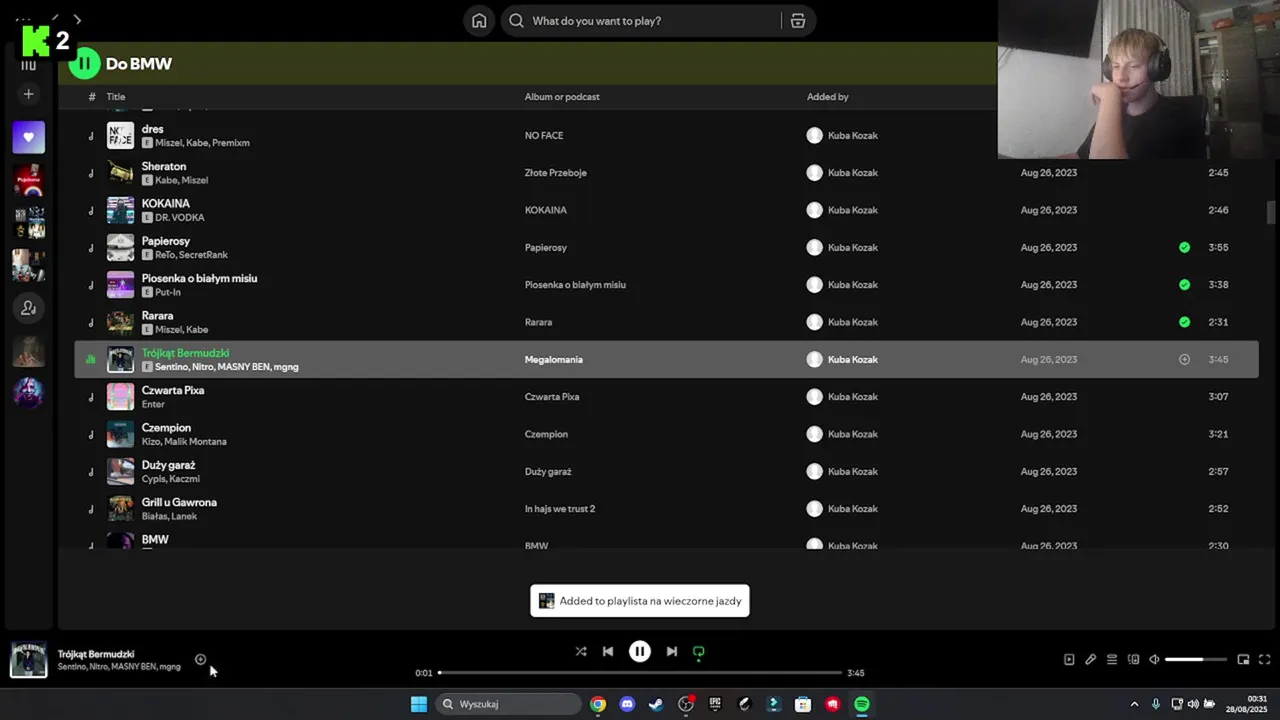
Task: Open the Spotify Home icon
Action: click(x=479, y=21)
